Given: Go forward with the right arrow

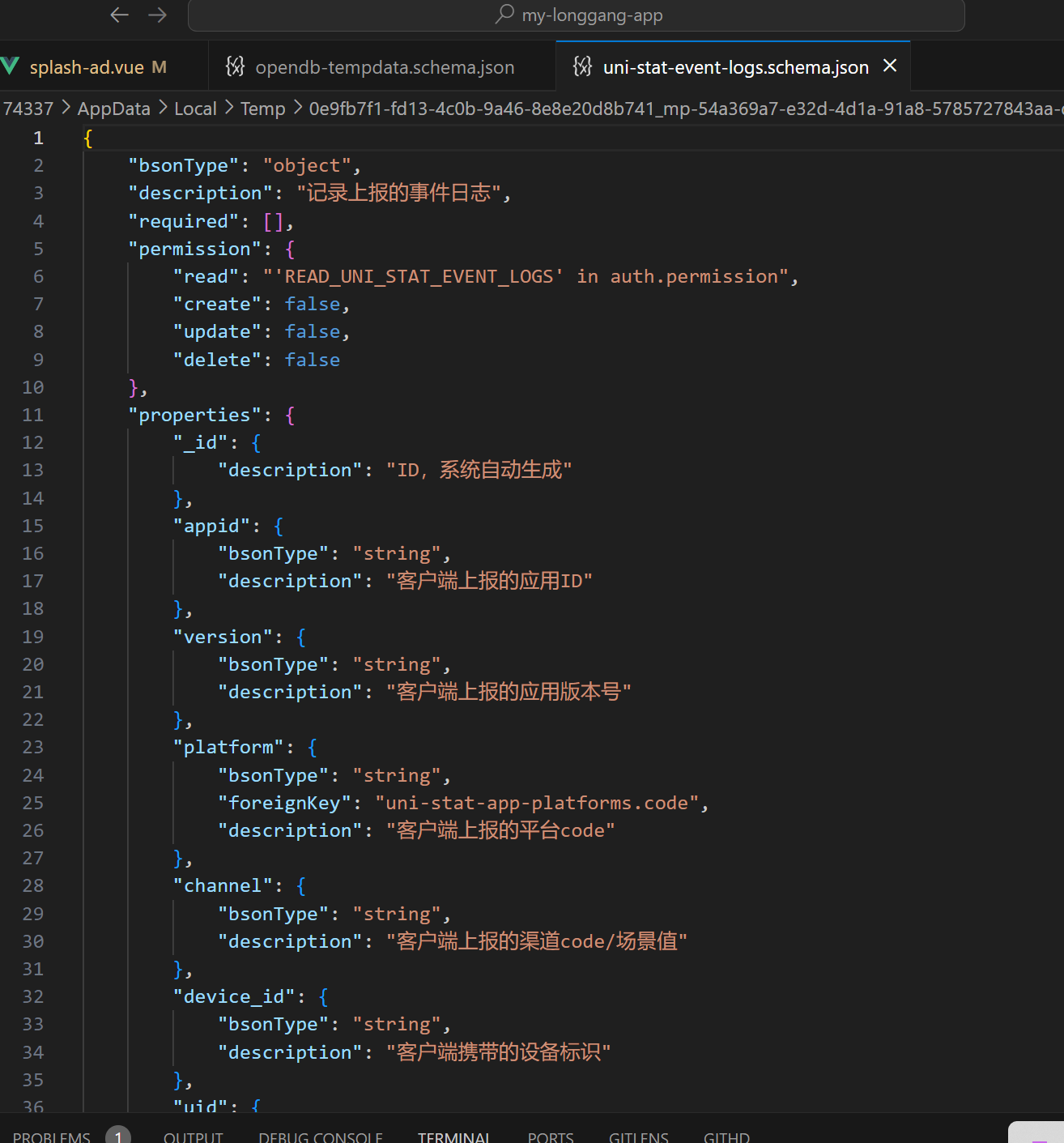Looking at the screenshot, I should (x=158, y=15).
